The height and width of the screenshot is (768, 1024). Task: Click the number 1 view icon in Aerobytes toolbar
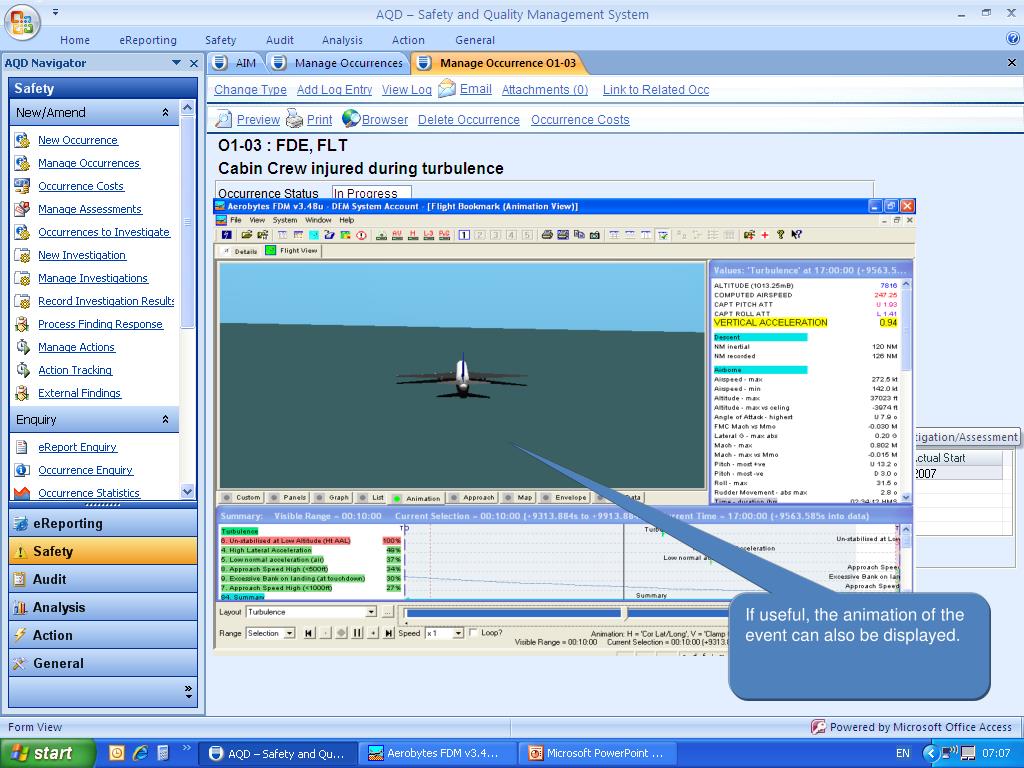click(x=464, y=235)
